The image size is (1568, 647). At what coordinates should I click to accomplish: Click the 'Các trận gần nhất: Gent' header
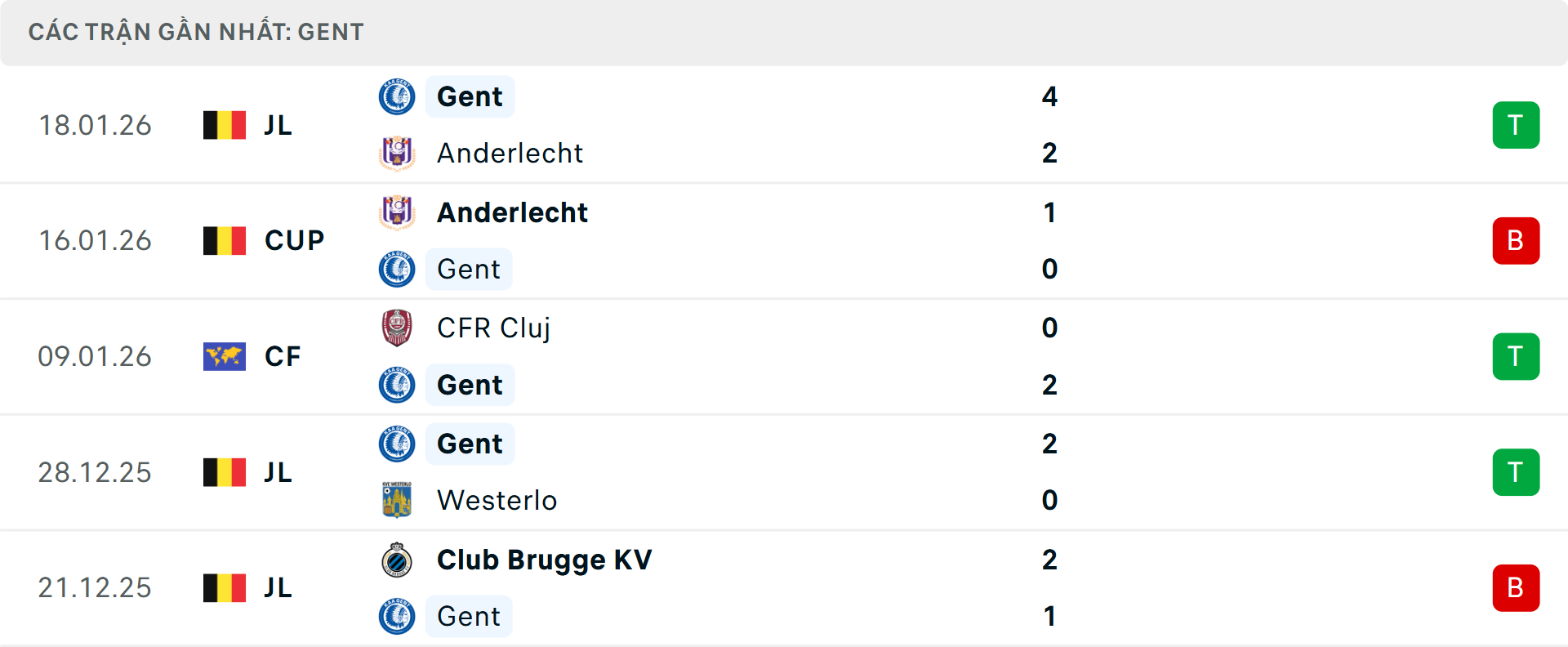[196, 33]
